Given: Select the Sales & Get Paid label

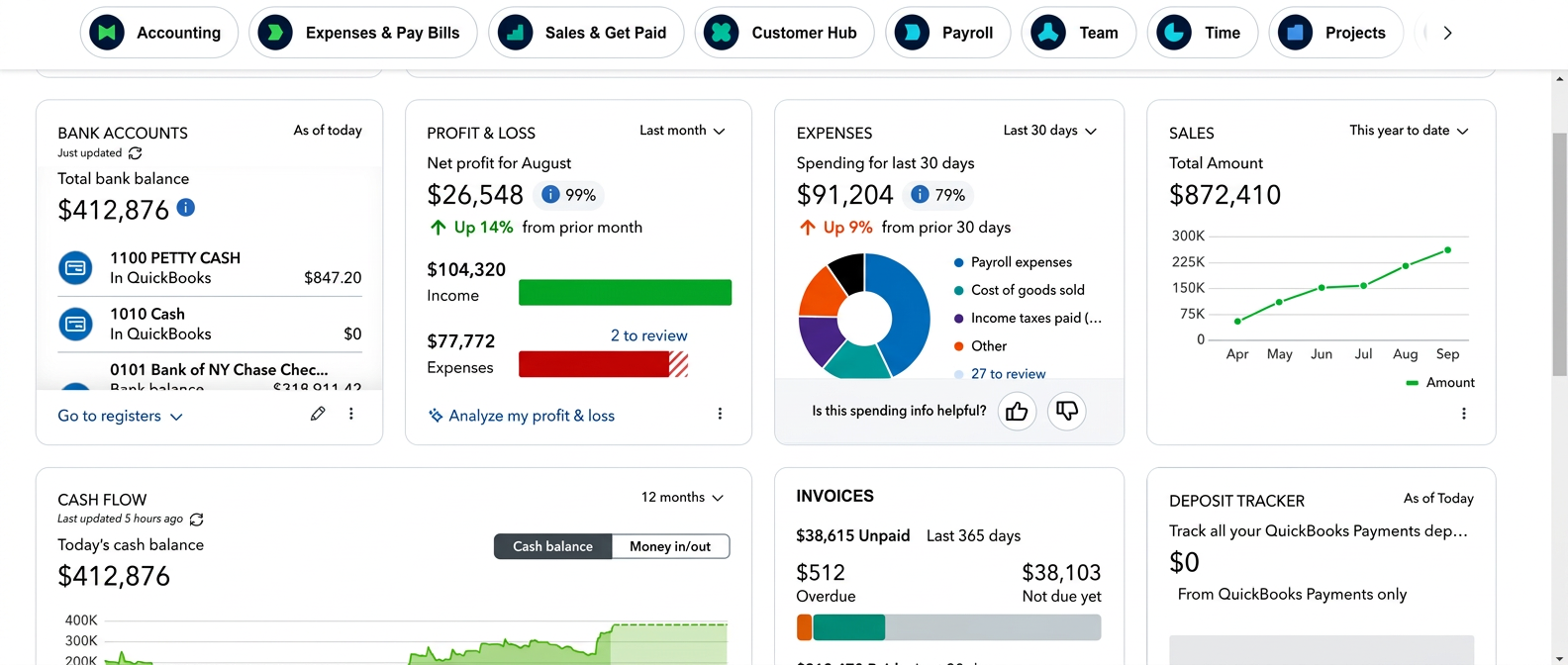Looking at the screenshot, I should 606,33.
